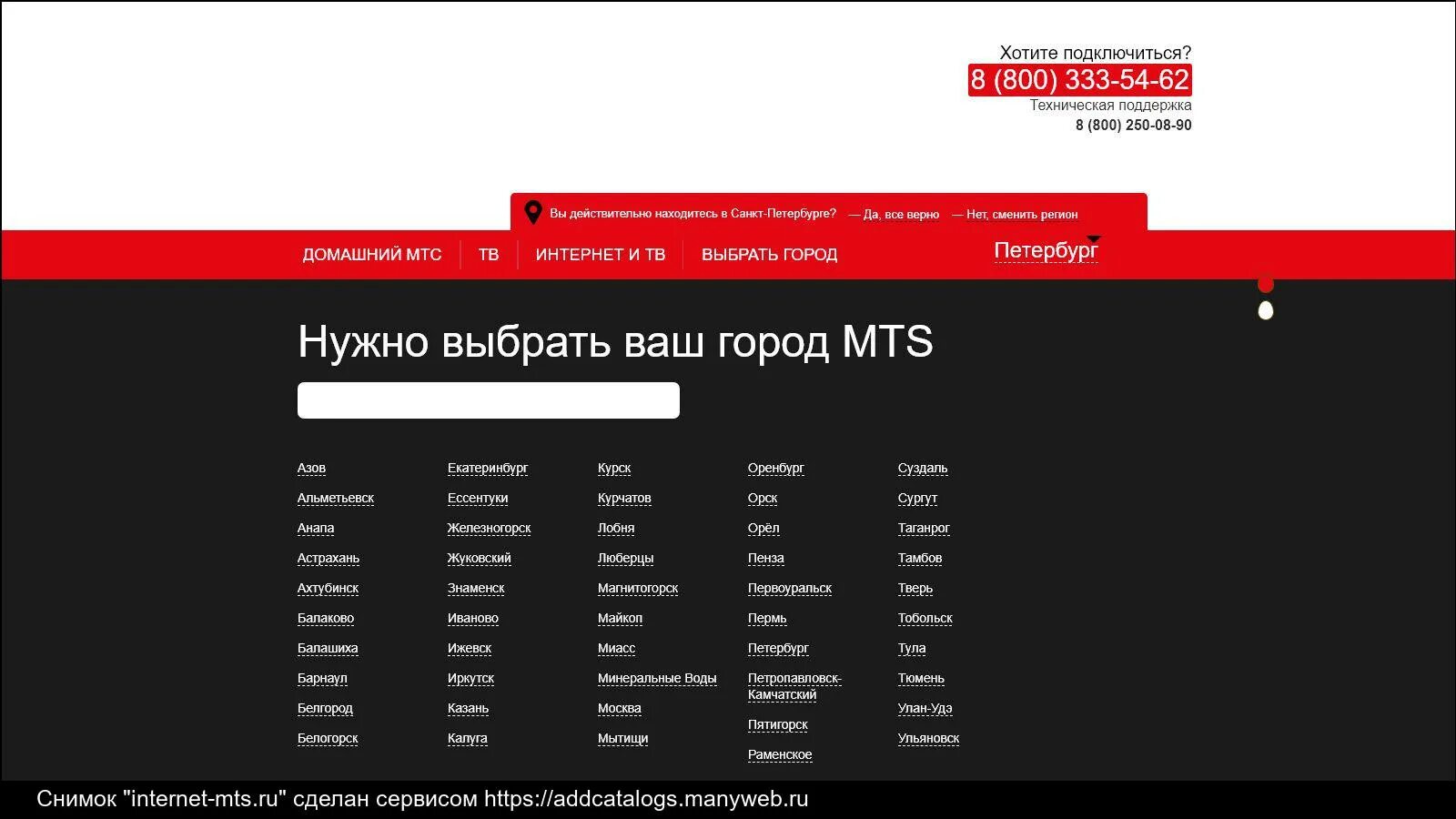The image size is (1456, 819).
Task: Open the ТВ menu item
Action: pos(489,255)
